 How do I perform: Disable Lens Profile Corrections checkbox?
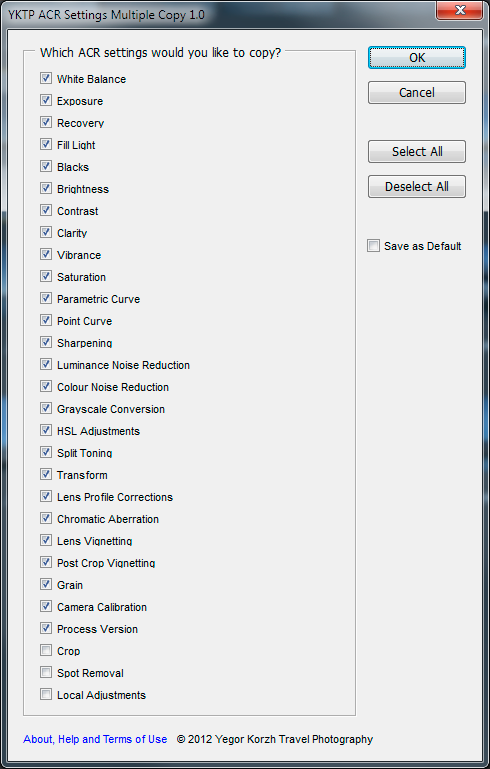pos(46,496)
